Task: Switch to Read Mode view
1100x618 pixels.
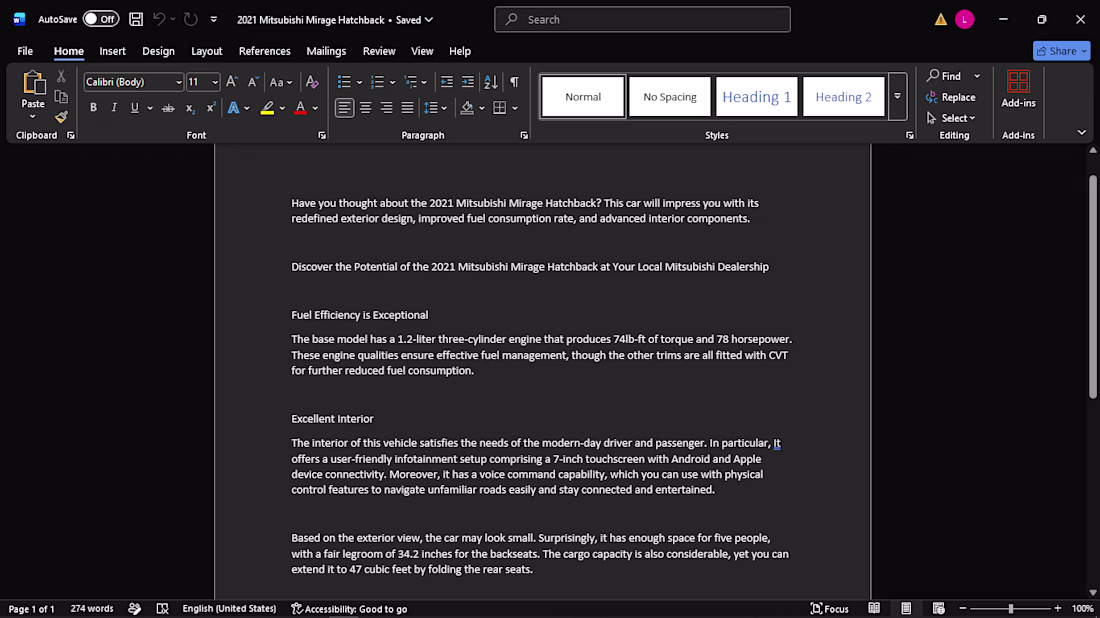Action: [x=874, y=608]
